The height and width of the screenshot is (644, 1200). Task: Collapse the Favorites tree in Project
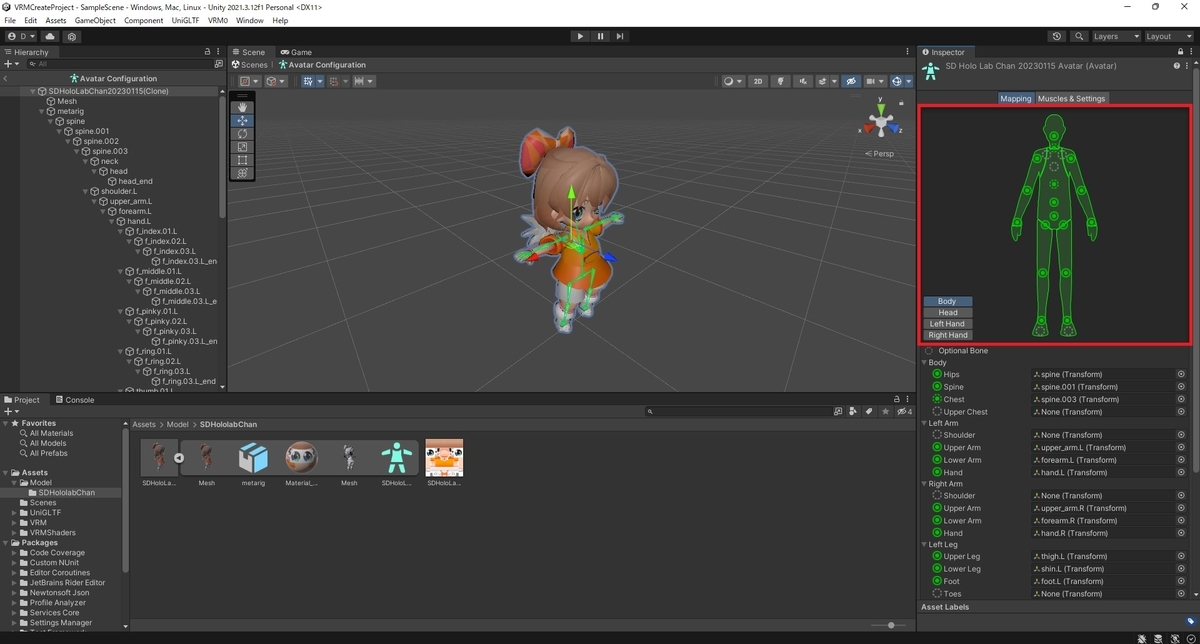[x=6, y=423]
